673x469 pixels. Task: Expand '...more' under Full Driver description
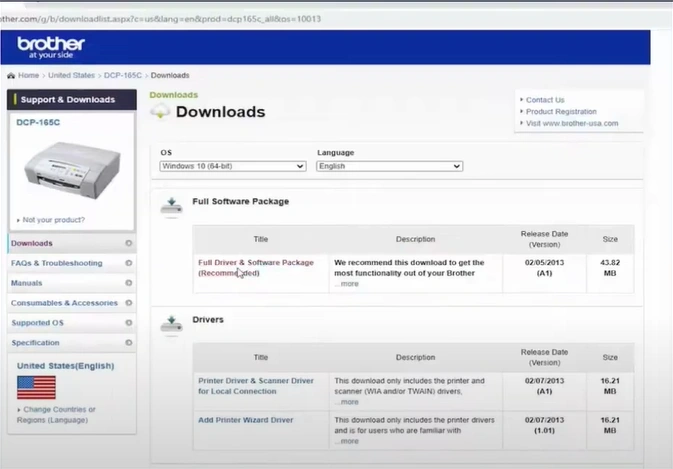pos(346,284)
